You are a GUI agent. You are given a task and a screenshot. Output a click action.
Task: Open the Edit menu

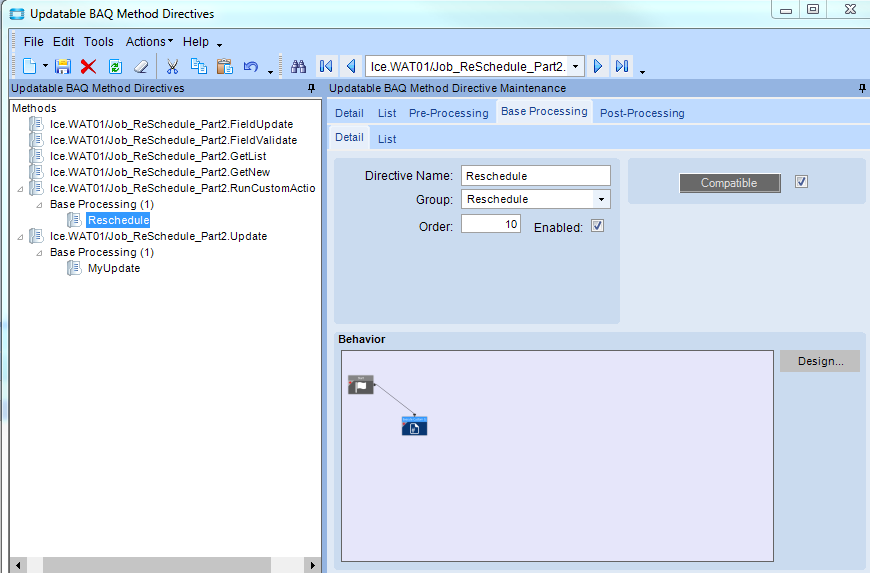63,42
